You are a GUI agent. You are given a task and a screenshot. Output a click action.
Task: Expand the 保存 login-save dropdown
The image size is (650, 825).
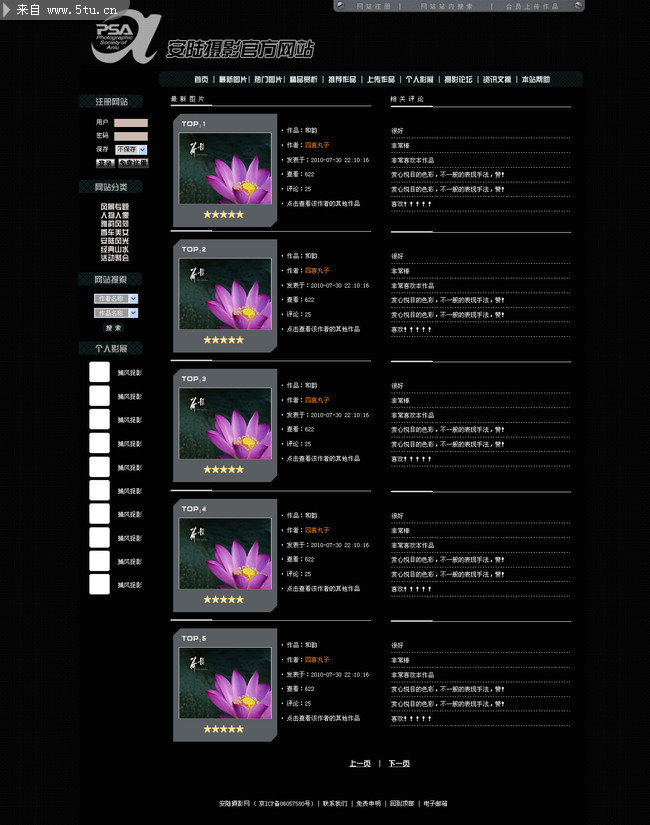pos(131,149)
